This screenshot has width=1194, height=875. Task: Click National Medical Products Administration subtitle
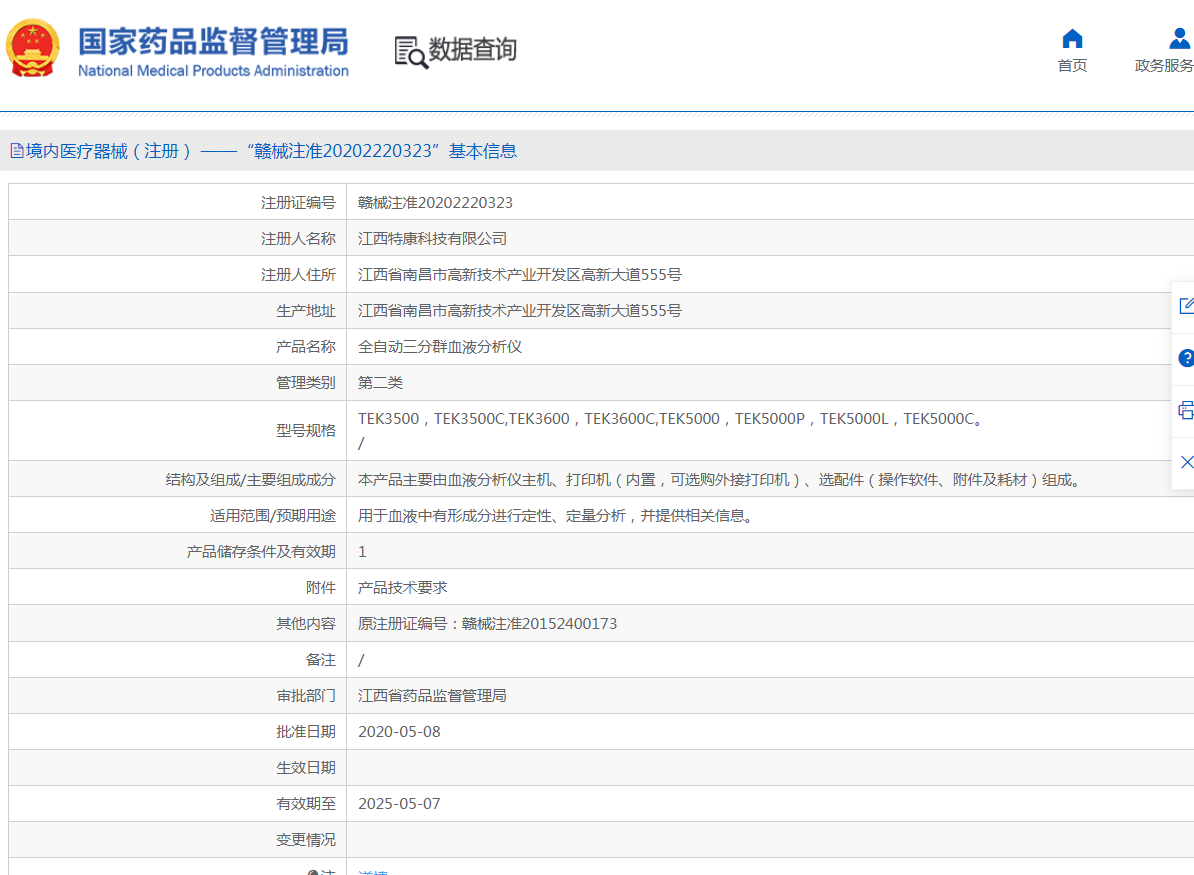coord(213,71)
